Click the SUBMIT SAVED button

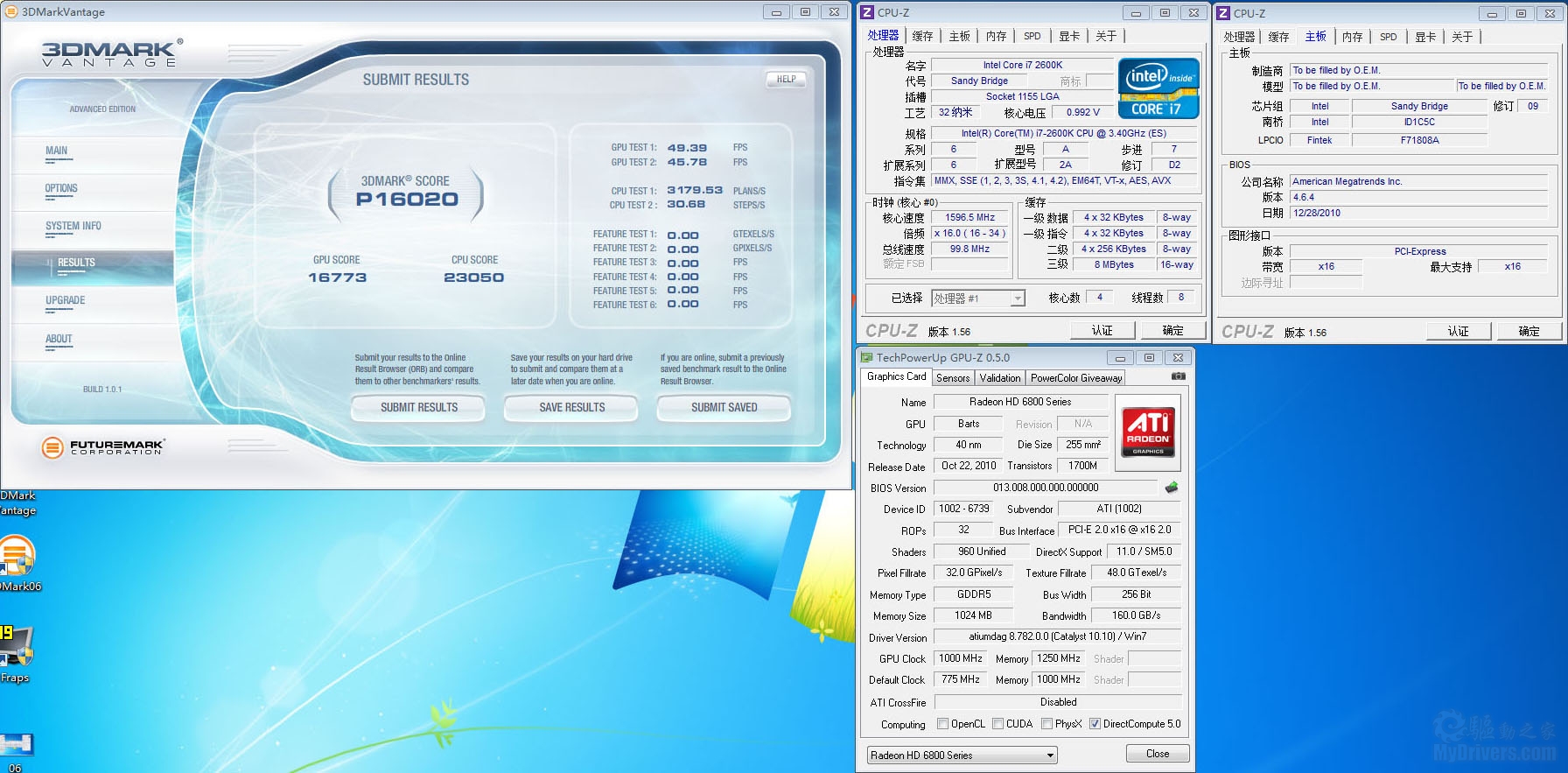(724, 407)
